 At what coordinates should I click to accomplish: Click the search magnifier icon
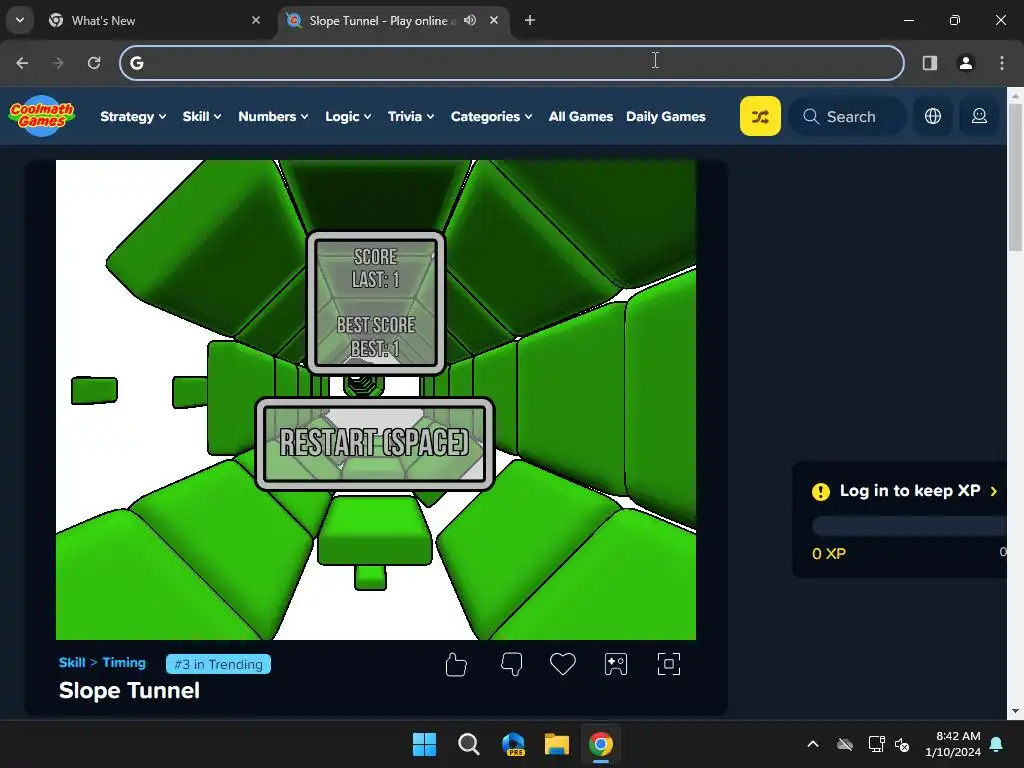[811, 116]
